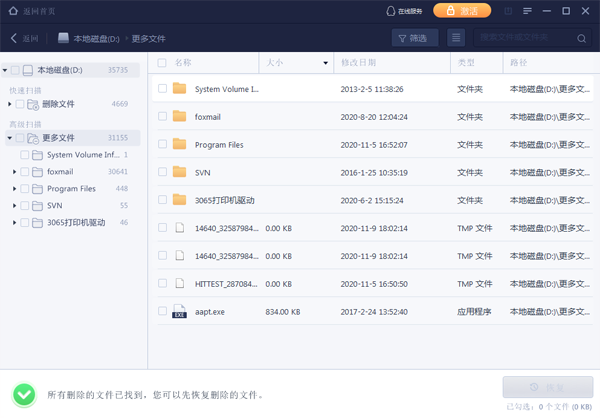
Task: Sort by 修改日期 column header
Action: pos(359,63)
